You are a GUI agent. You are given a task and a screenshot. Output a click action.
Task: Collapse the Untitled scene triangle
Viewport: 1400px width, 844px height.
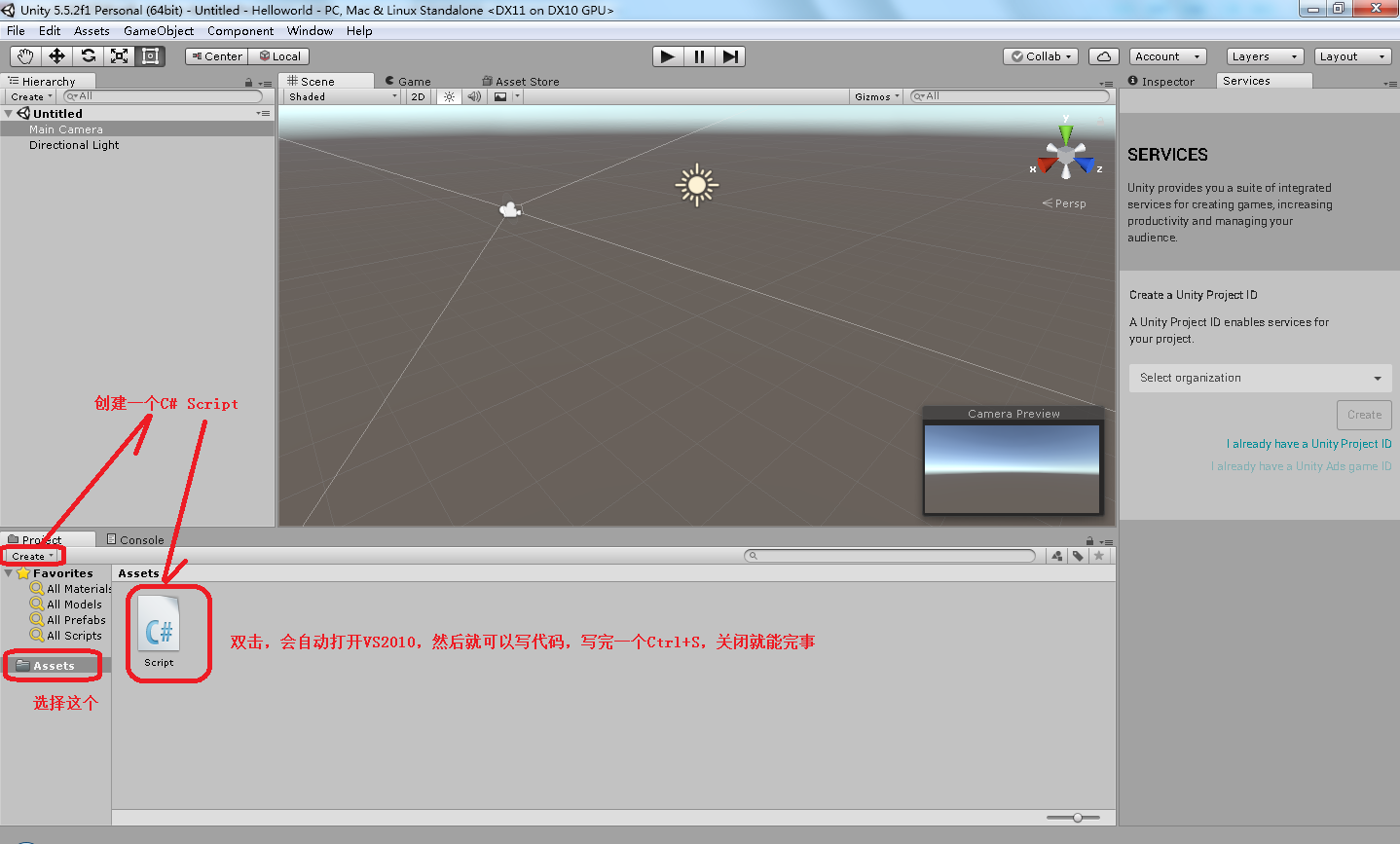click(9, 114)
